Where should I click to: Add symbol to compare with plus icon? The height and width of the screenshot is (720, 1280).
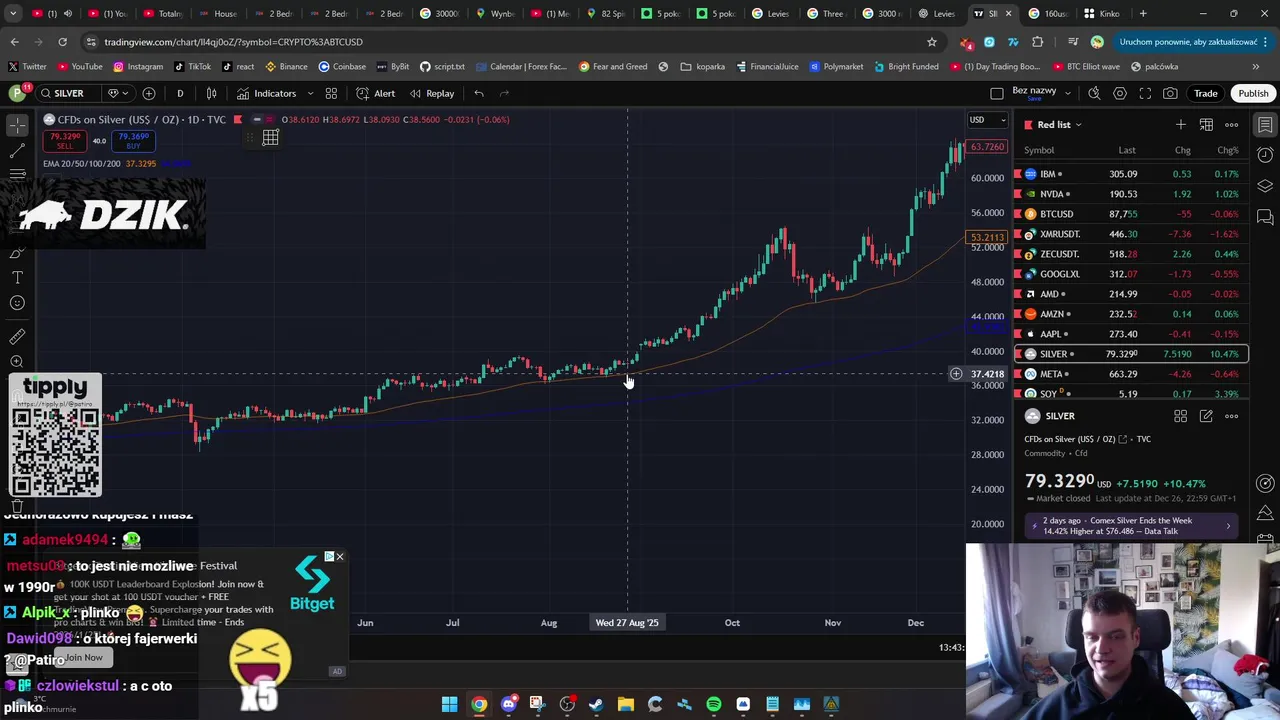point(149,93)
